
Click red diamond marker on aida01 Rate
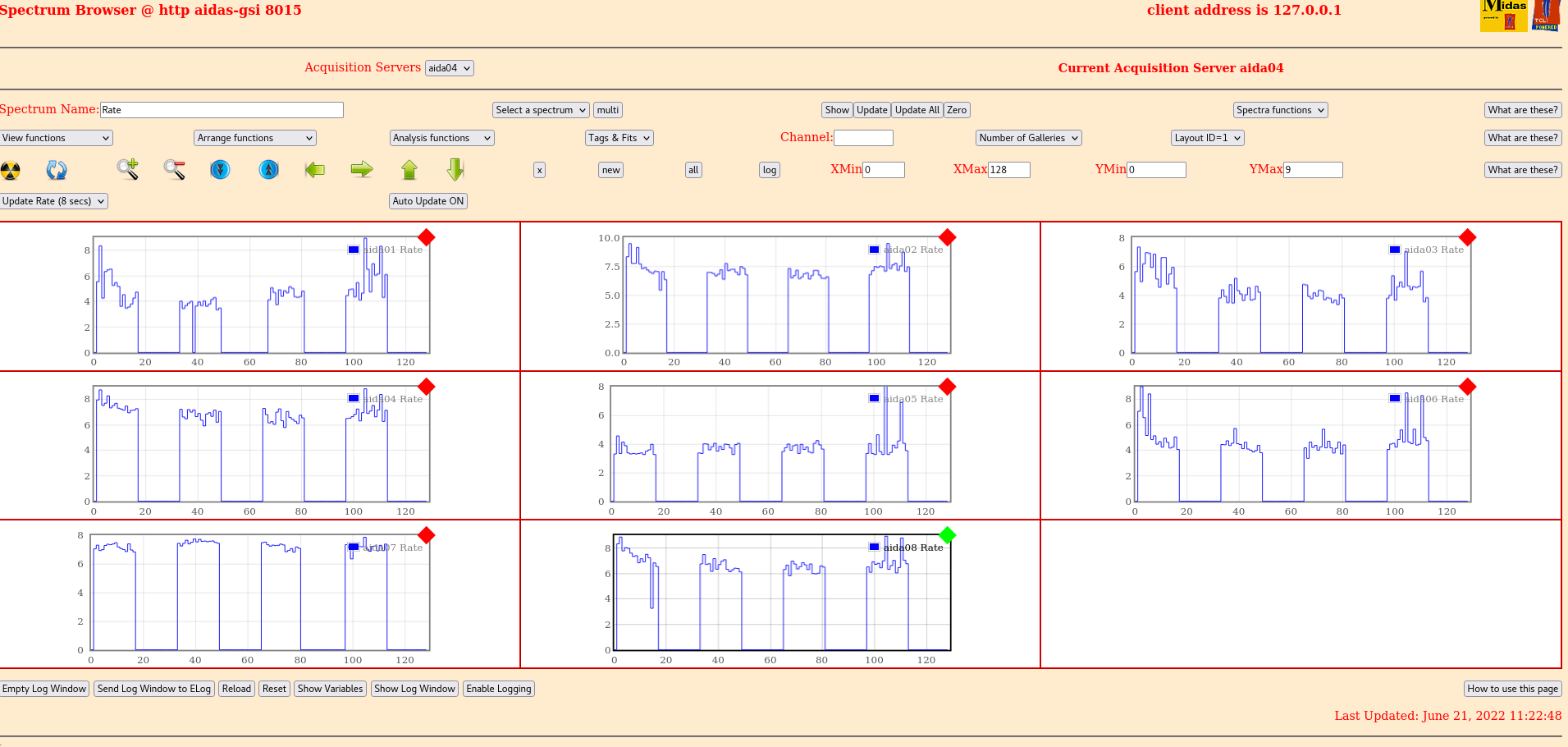(x=427, y=237)
